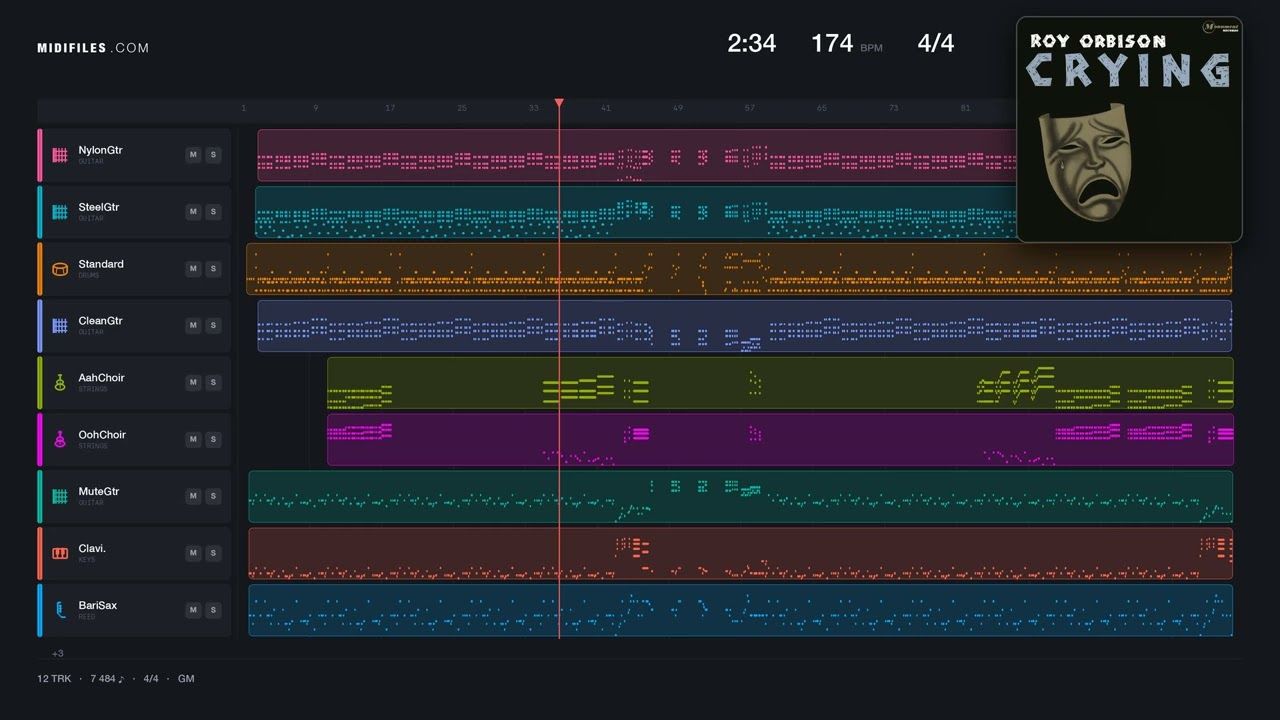Click the red playhead marker on the ruler
This screenshot has width=1280, height=720.
[x=559, y=103]
